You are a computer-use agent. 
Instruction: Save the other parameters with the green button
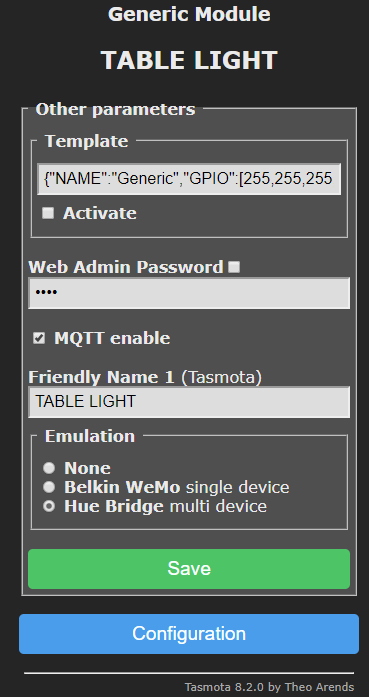coord(189,569)
